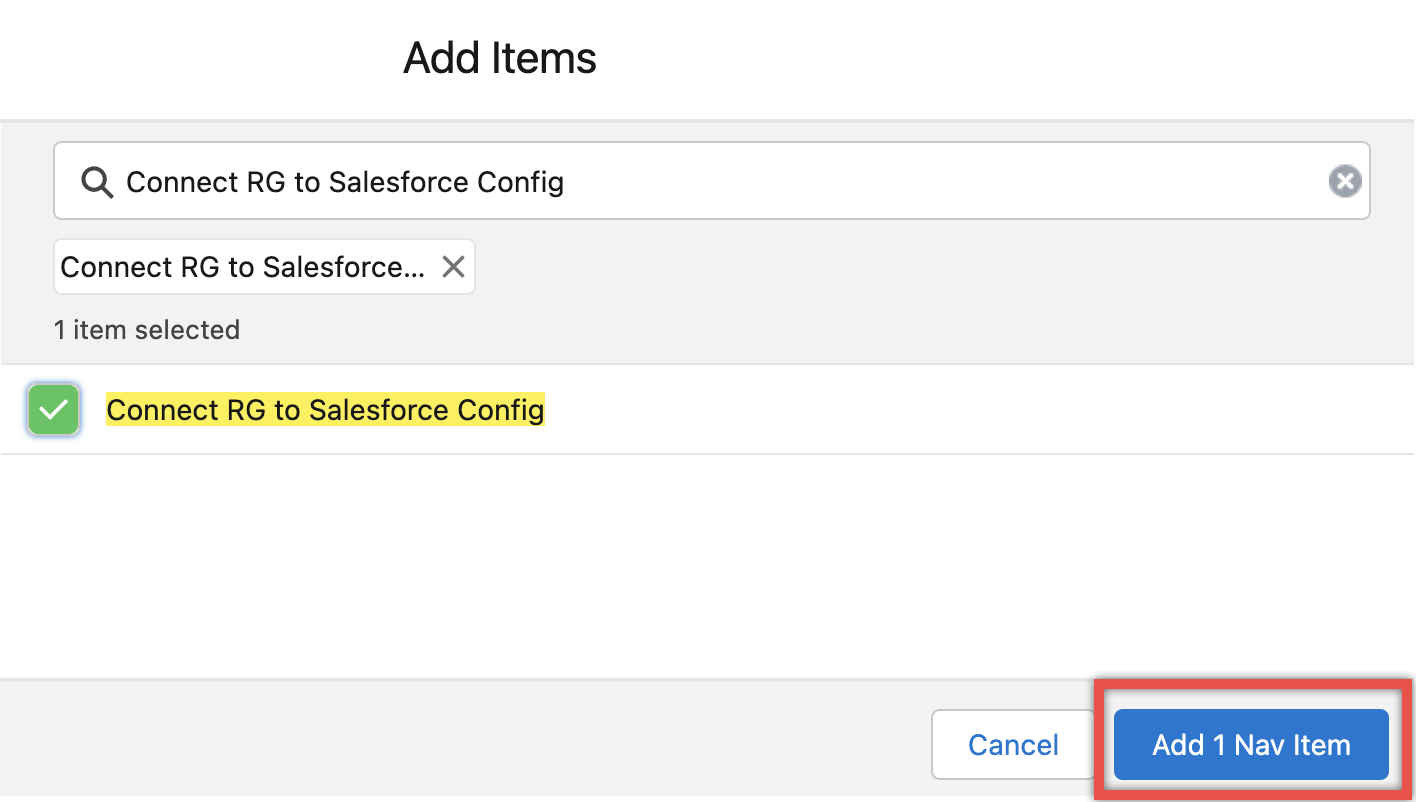Click the magnifying glass search icon
The image size is (1416, 802).
click(x=97, y=182)
